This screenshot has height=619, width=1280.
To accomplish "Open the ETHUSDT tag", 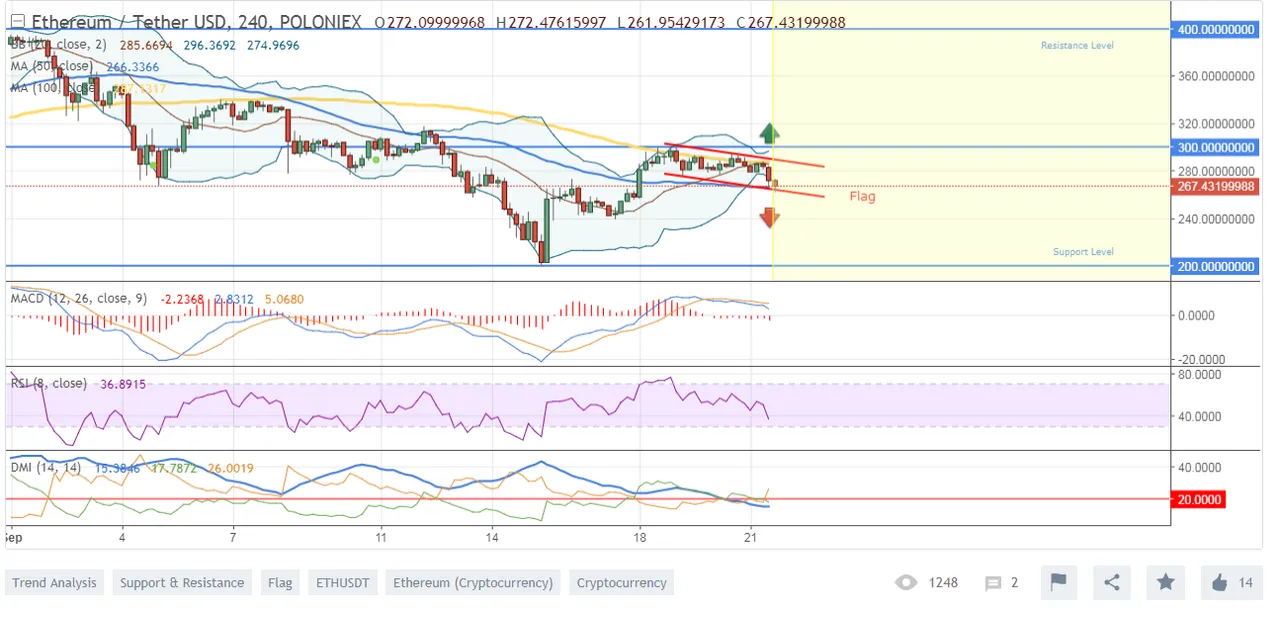I will [x=343, y=582].
